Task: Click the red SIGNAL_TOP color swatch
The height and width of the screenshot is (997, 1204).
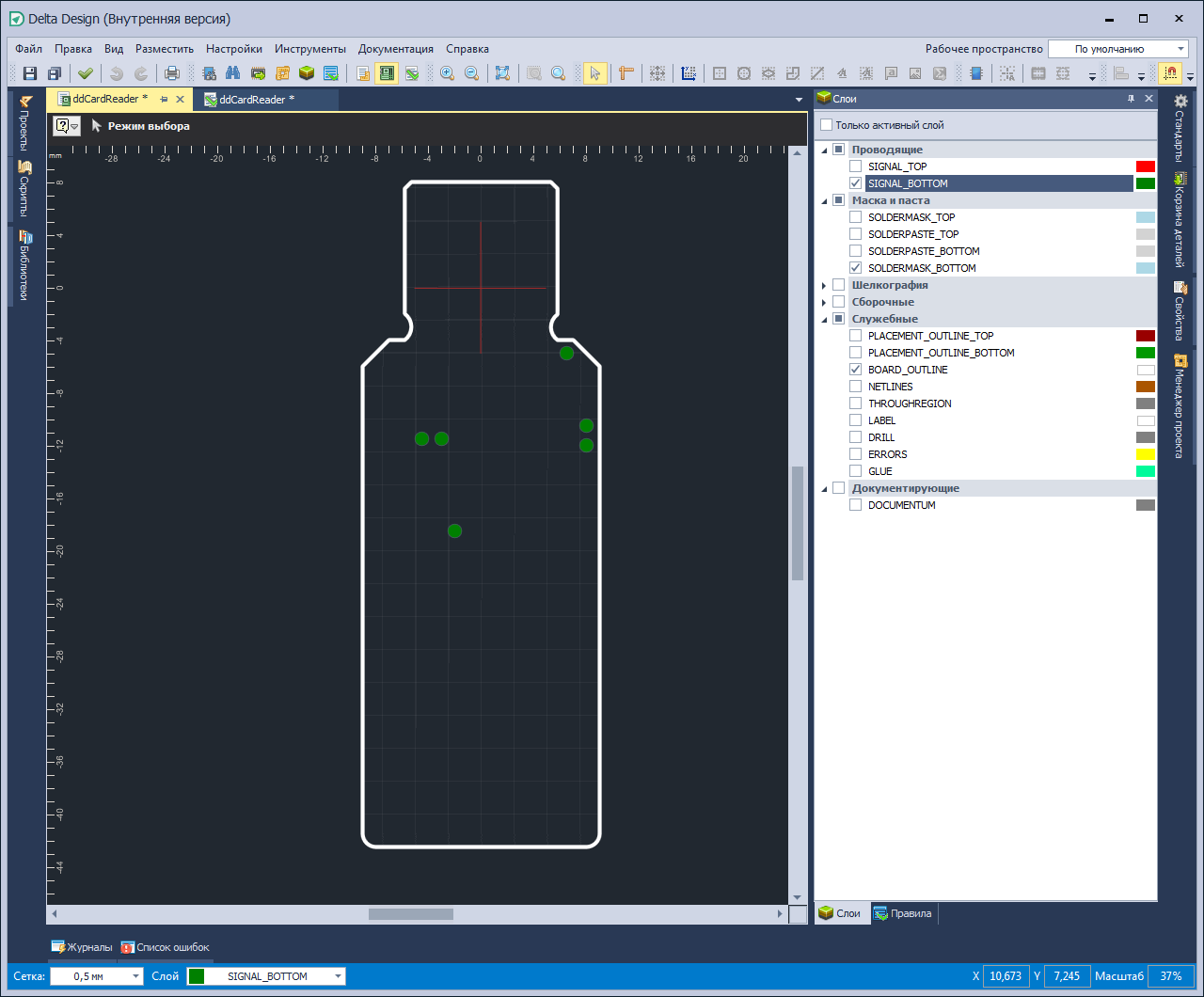Action: tap(1145, 166)
